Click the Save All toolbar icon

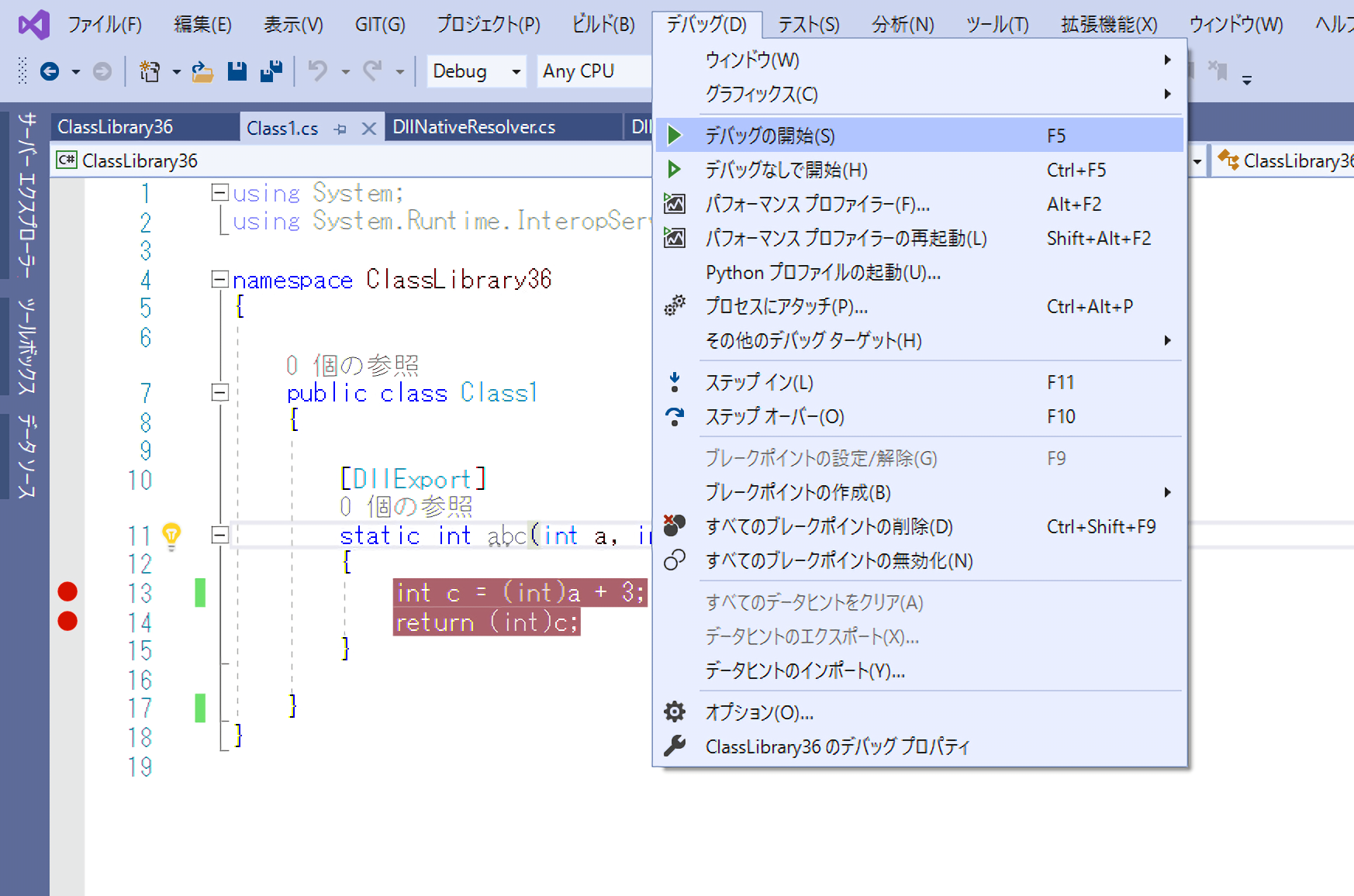coord(271,71)
